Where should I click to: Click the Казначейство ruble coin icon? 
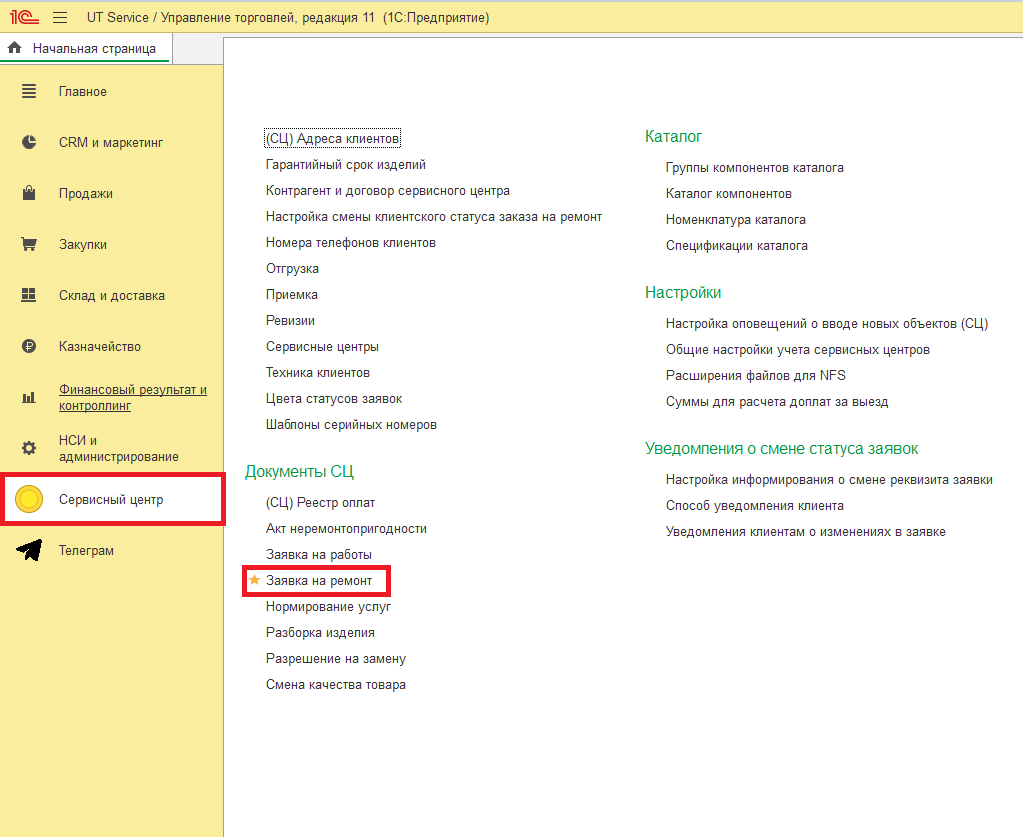point(29,347)
